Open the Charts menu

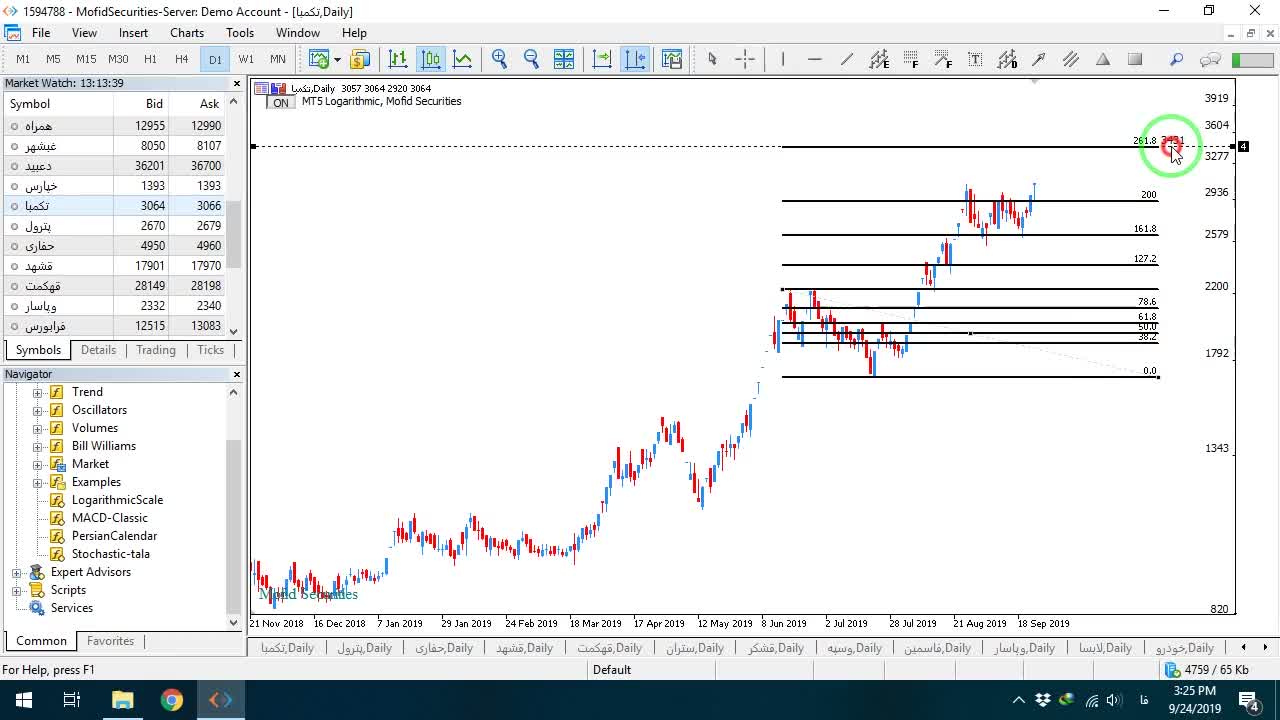pos(187,33)
